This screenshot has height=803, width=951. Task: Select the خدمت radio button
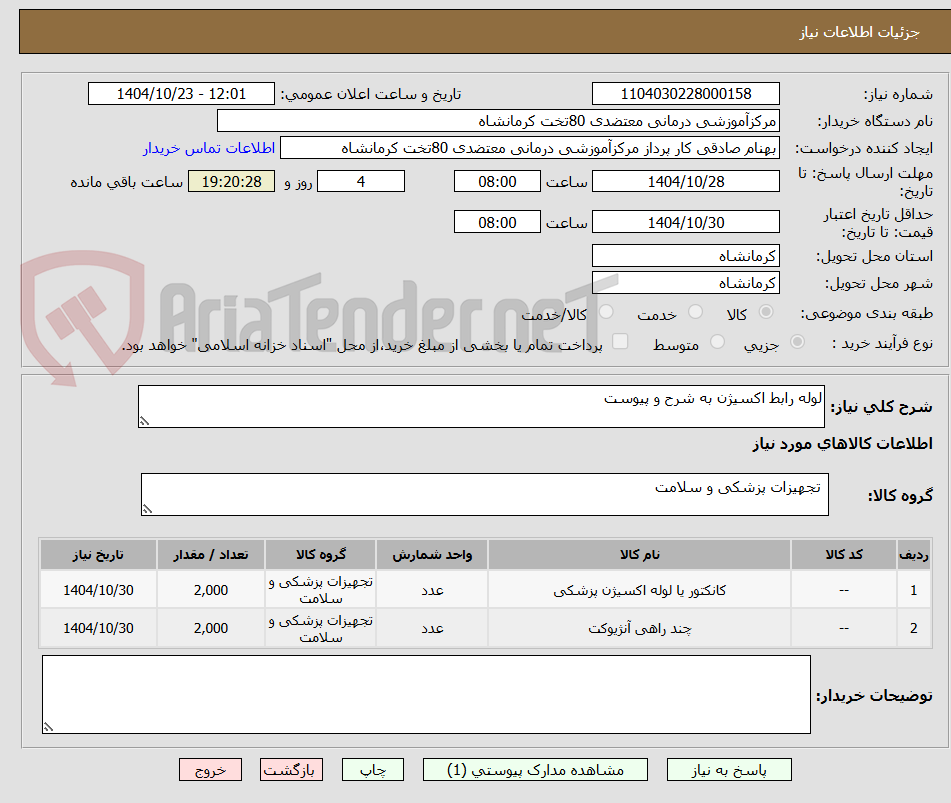coord(695,312)
